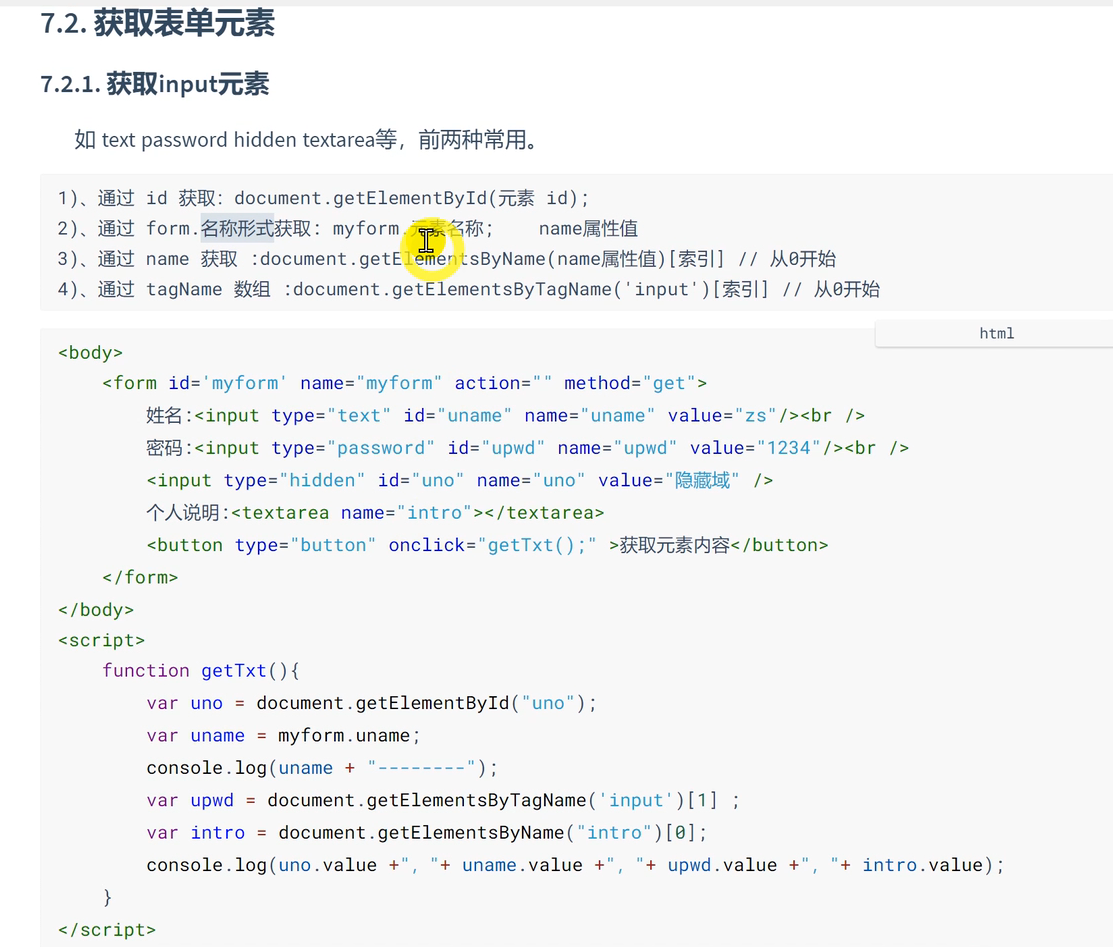Click the closing </body> tag

(96, 610)
